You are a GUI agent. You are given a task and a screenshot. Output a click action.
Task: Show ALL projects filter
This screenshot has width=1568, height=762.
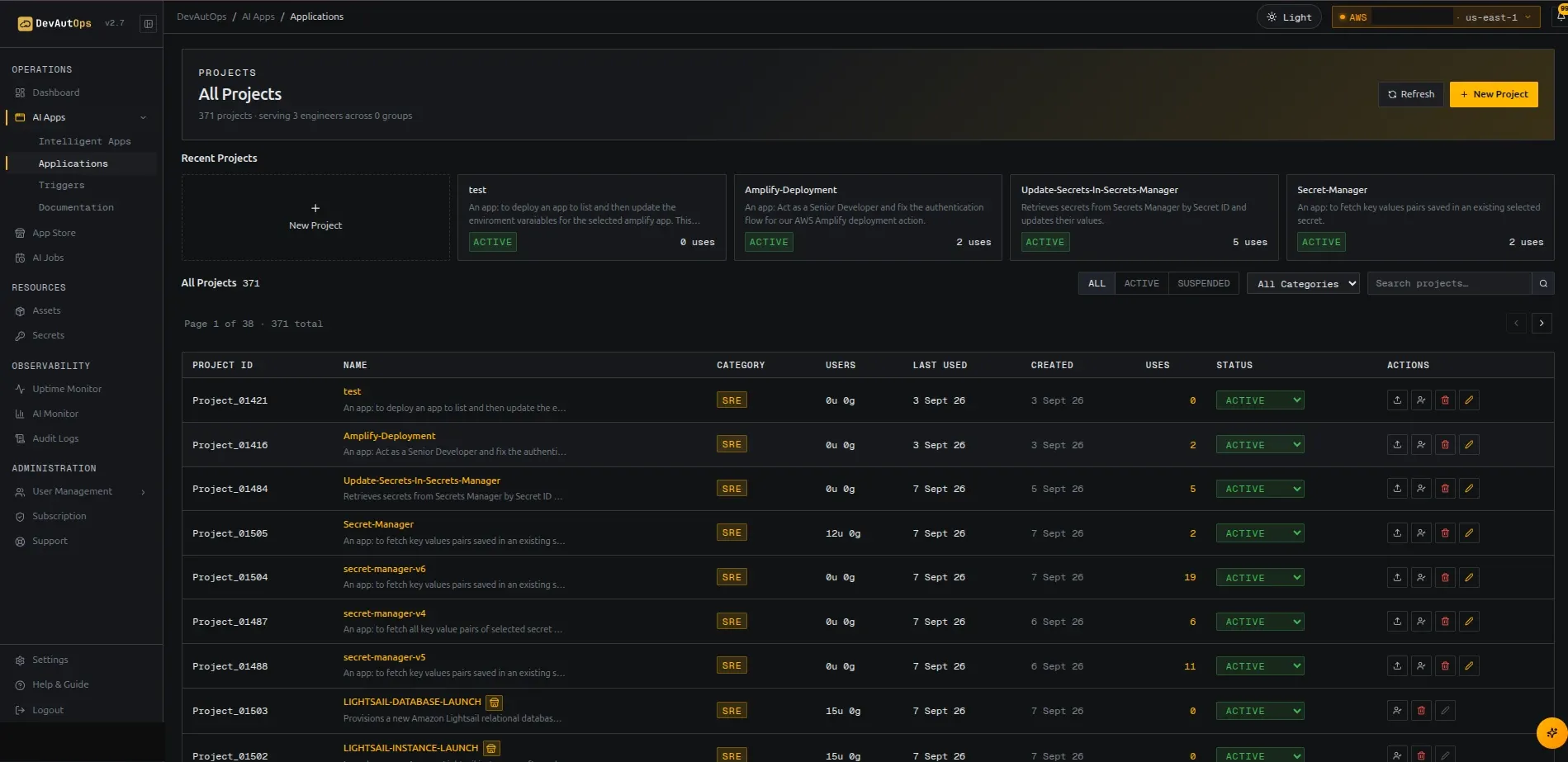click(x=1097, y=283)
